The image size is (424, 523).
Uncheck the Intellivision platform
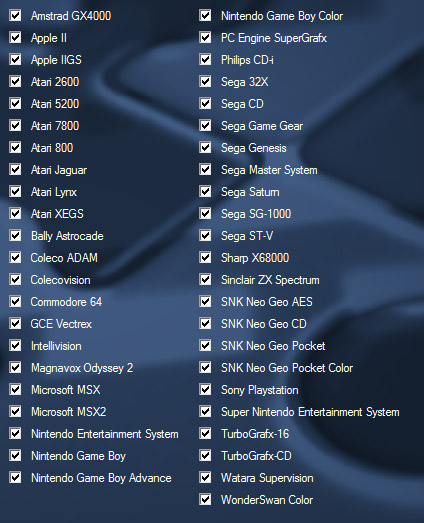click(15, 346)
